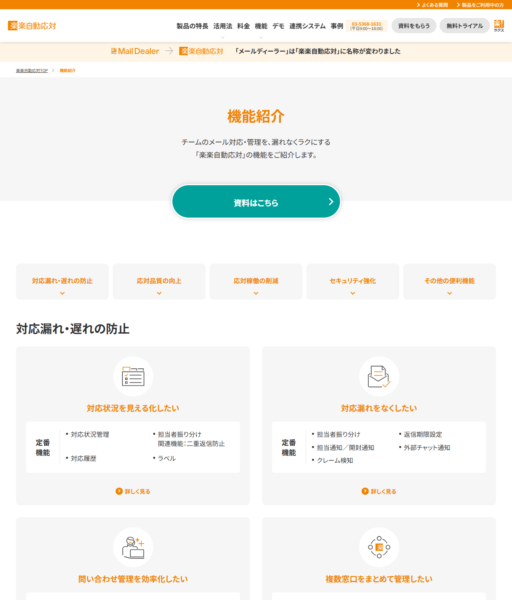Viewport: 512px width, 600px height.
Task: Expand the 活用法 menu chevron
Action: [223, 37]
